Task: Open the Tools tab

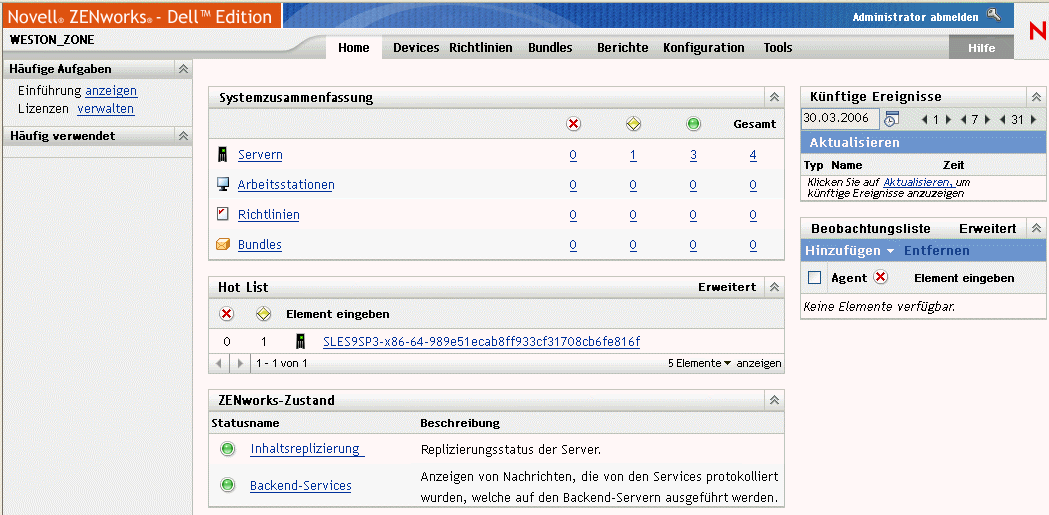Action: [x=778, y=47]
